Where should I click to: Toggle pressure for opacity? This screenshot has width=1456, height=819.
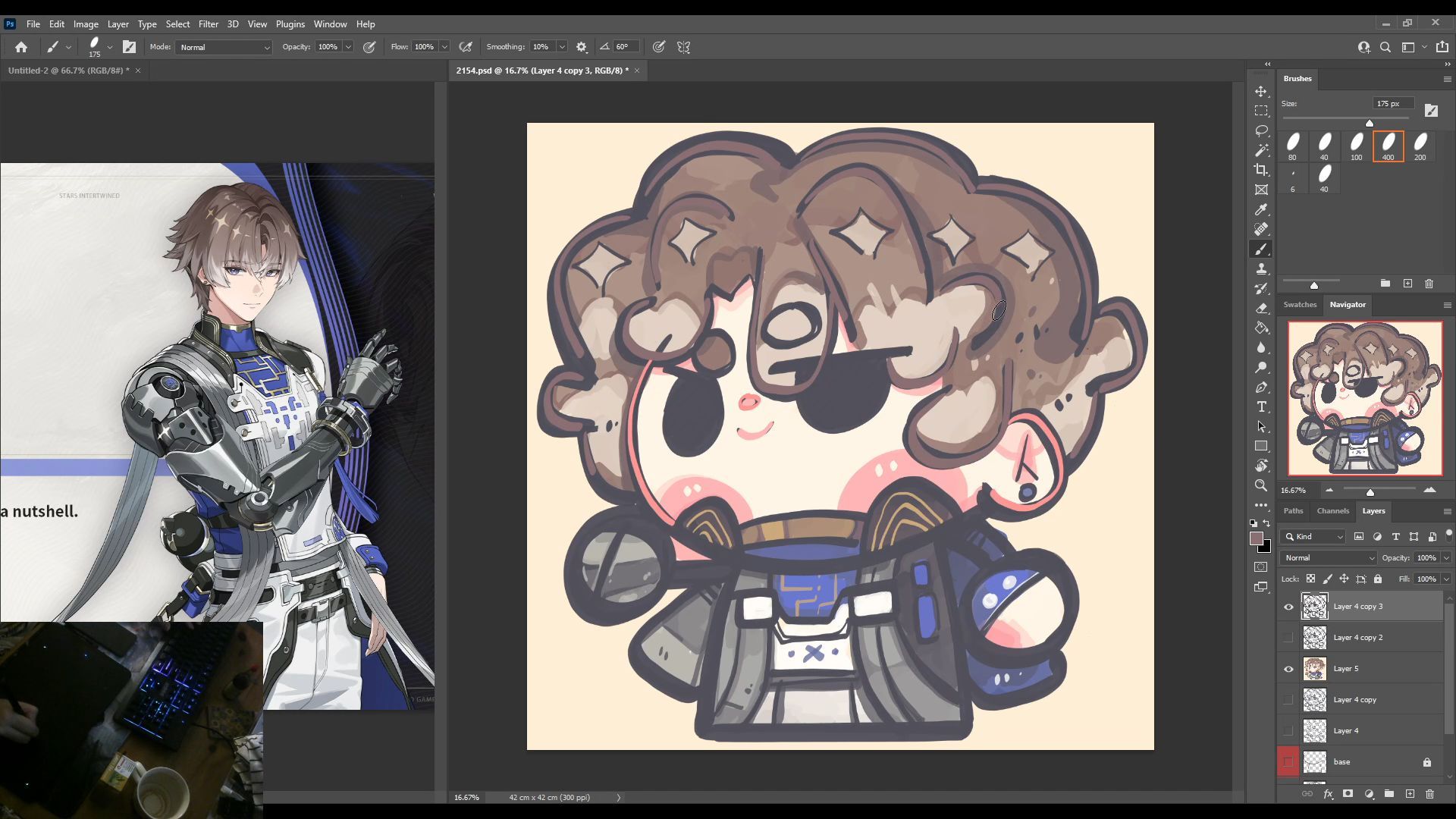pos(369,47)
